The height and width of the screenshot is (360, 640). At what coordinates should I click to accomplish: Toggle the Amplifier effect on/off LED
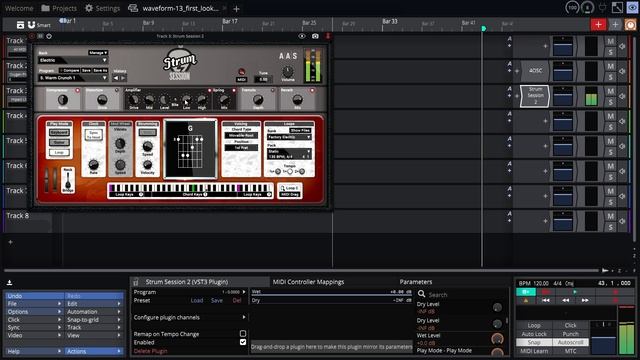(209, 90)
